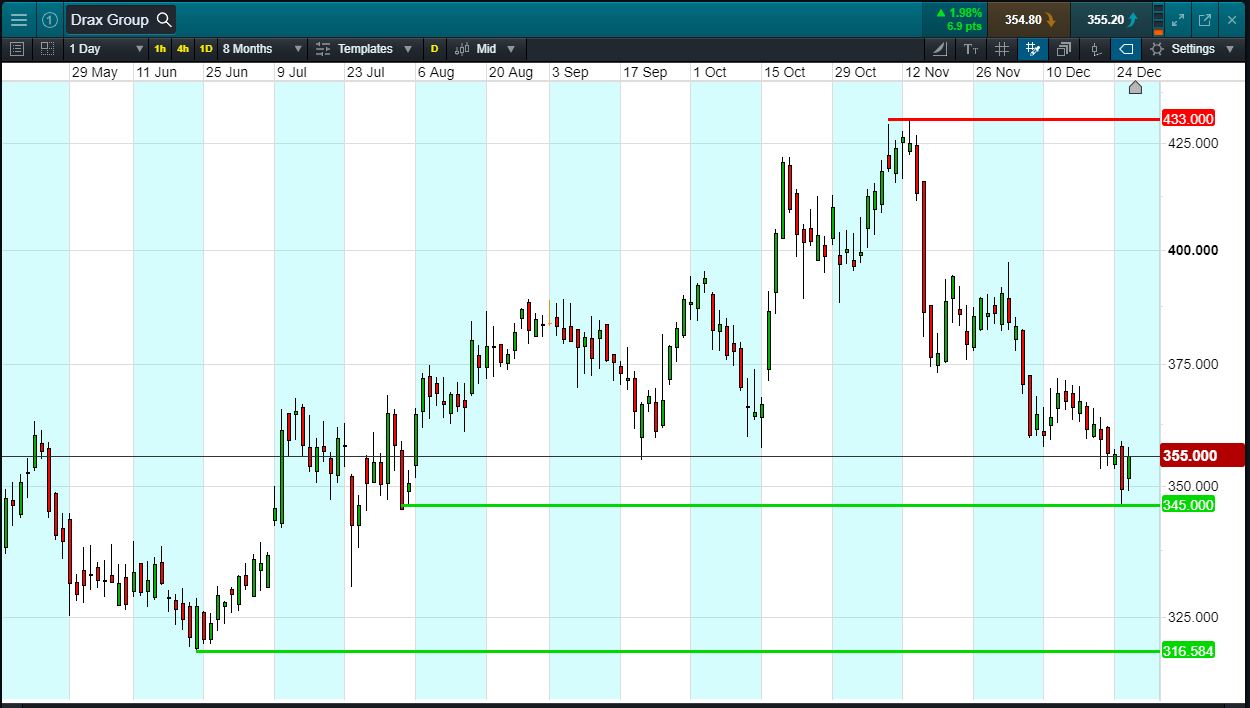Click the current price 355.000 label

[x=1202, y=456]
